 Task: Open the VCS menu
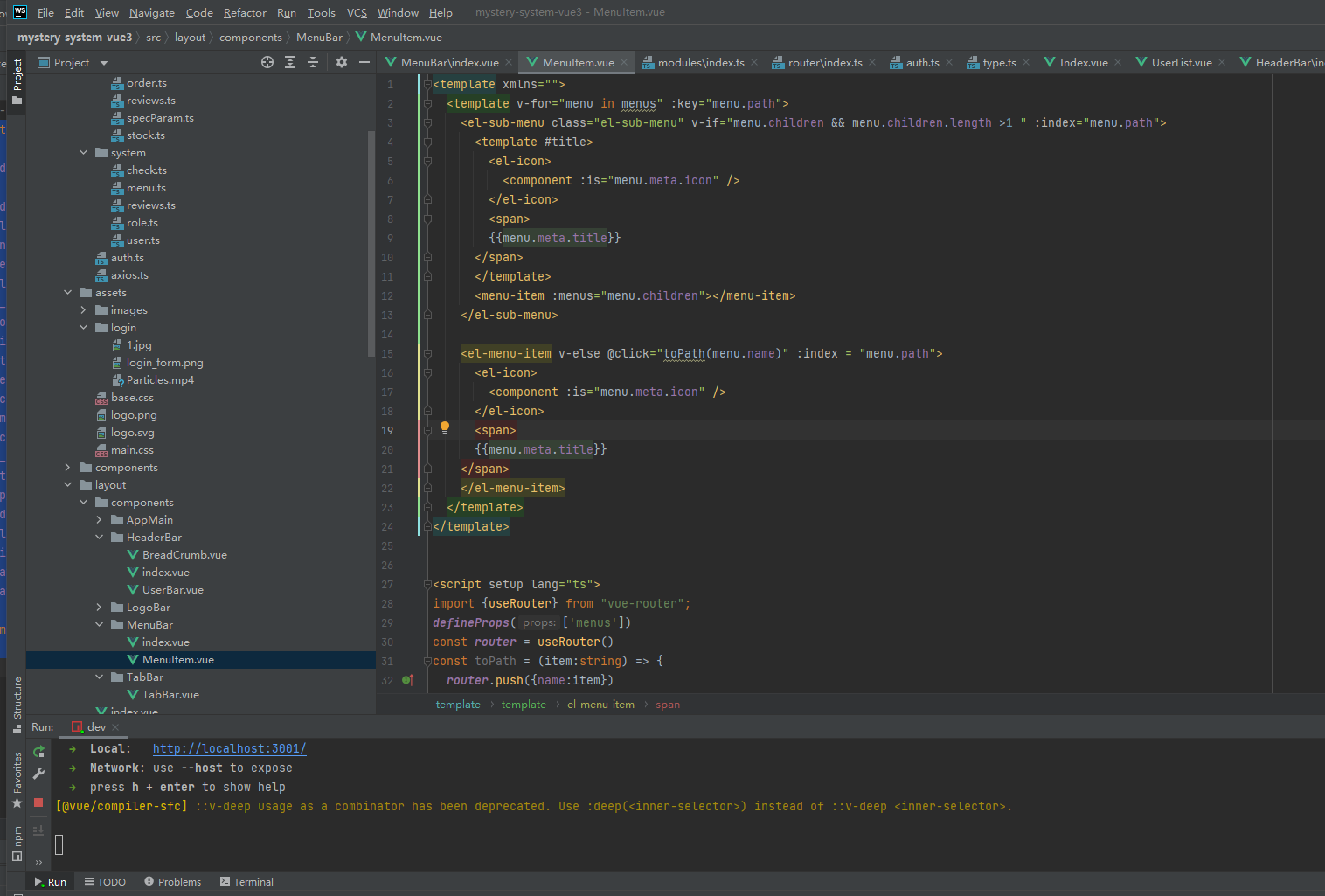(x=357, y=12)
